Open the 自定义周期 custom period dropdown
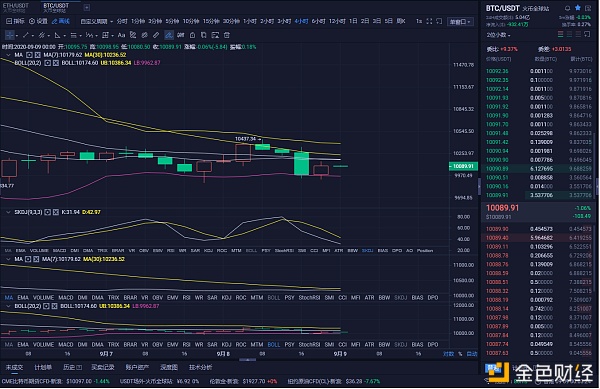 click(96, 21)
